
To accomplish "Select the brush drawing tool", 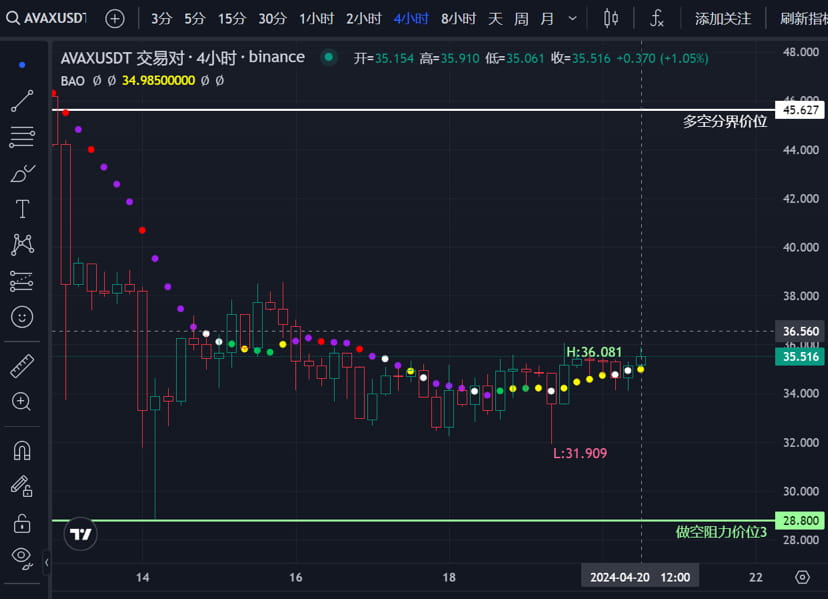I will 20,172.
